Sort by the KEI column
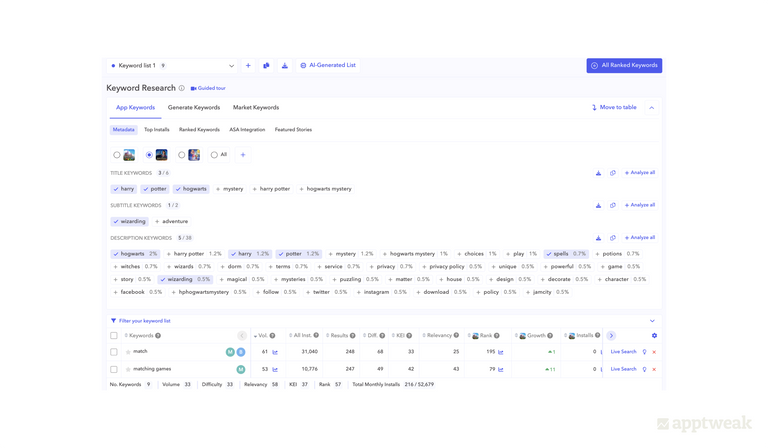Screen dimensions: 768x448 point(399,335)
